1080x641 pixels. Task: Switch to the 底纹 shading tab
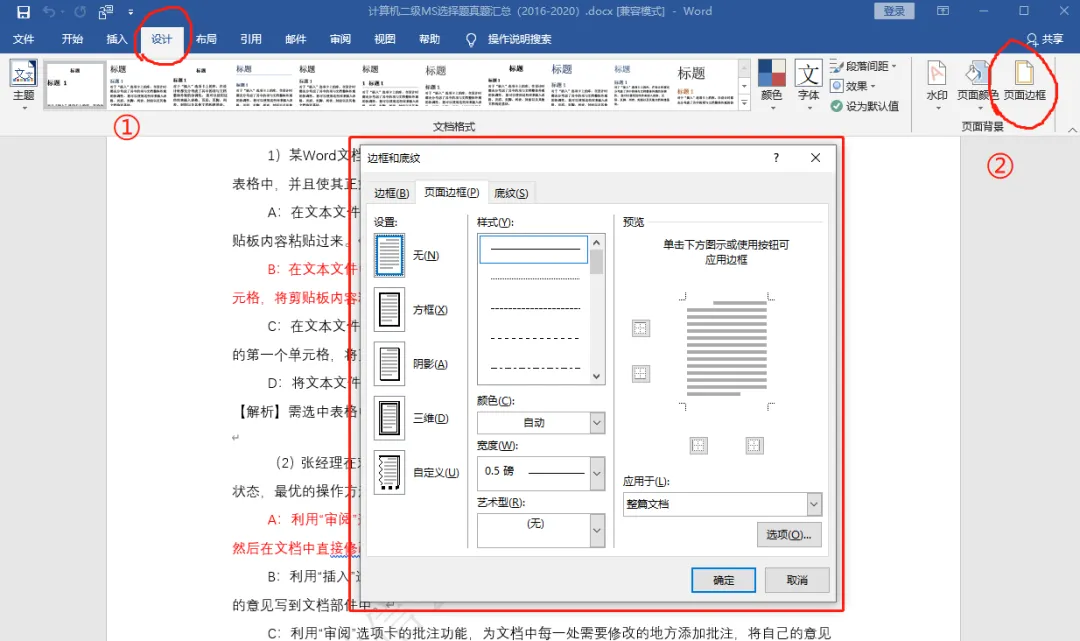[x=511, y=192]
